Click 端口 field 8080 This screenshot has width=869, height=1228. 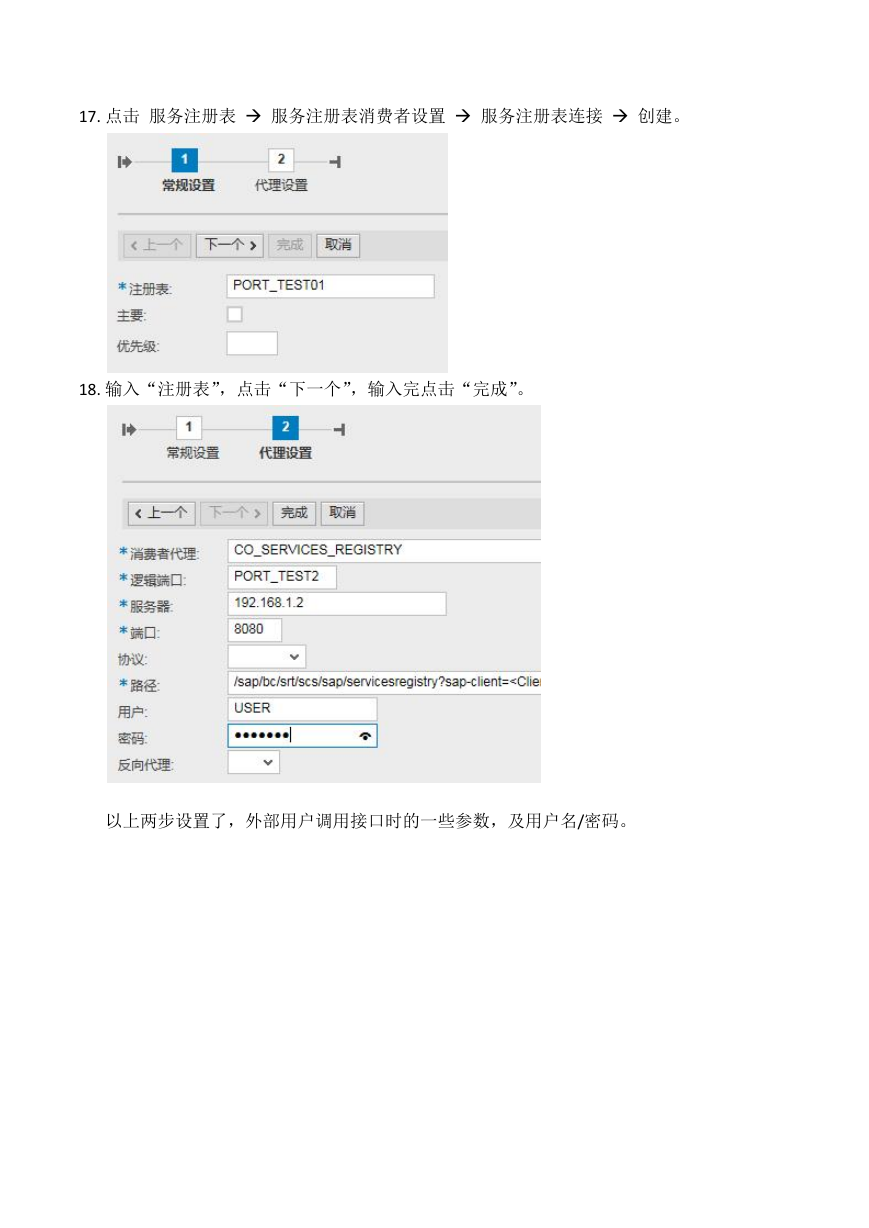pos(255,630)
